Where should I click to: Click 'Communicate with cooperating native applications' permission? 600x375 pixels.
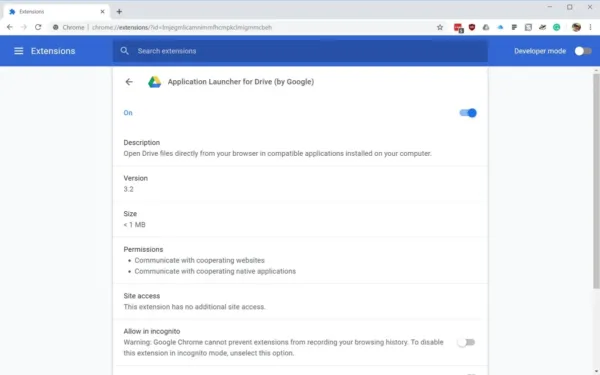[x=215, y=271]
